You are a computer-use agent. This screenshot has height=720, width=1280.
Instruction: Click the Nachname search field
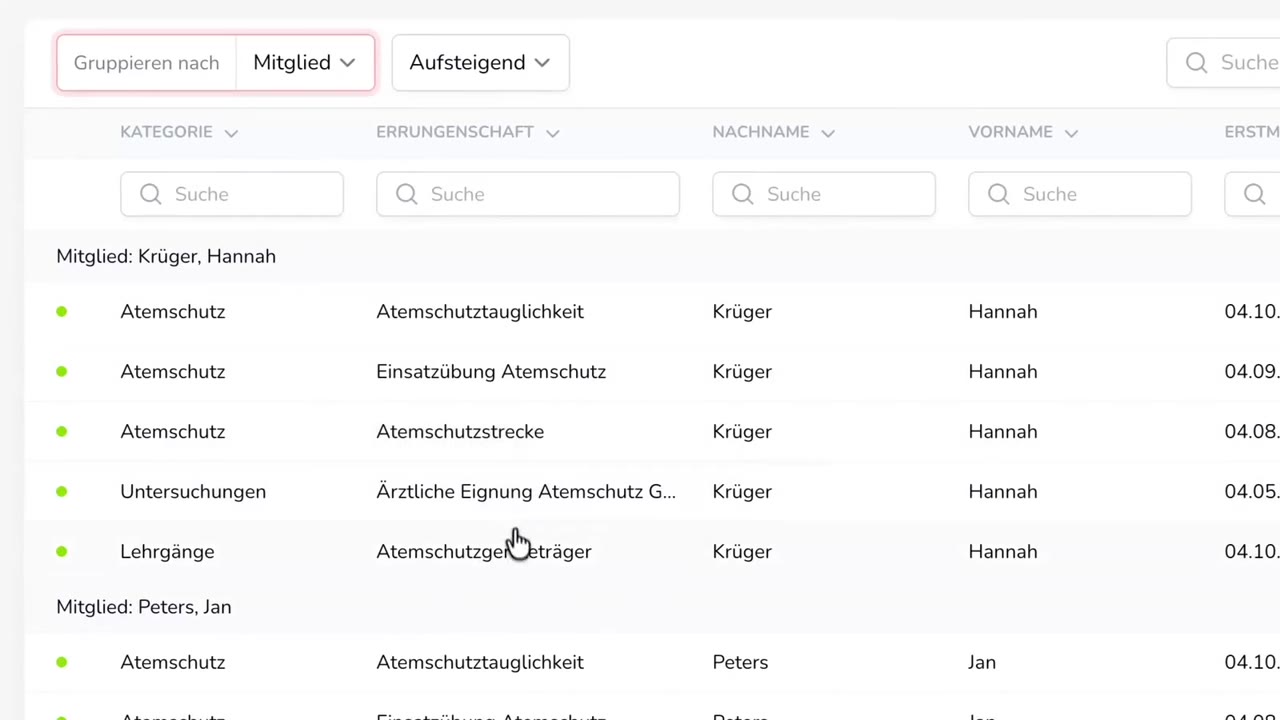click(x=824, y=194)
